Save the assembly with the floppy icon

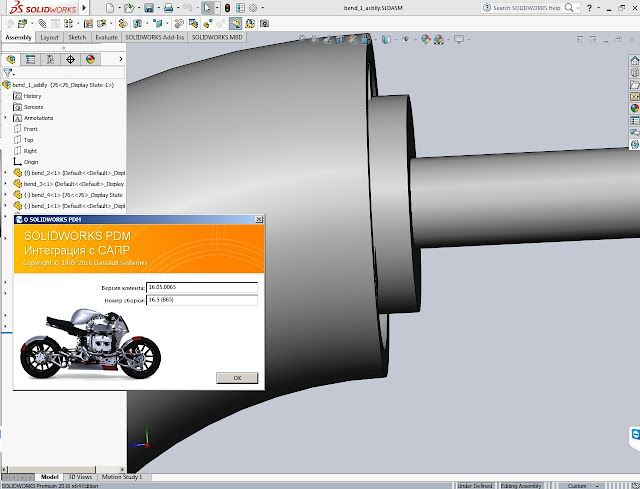coord(149,8)
